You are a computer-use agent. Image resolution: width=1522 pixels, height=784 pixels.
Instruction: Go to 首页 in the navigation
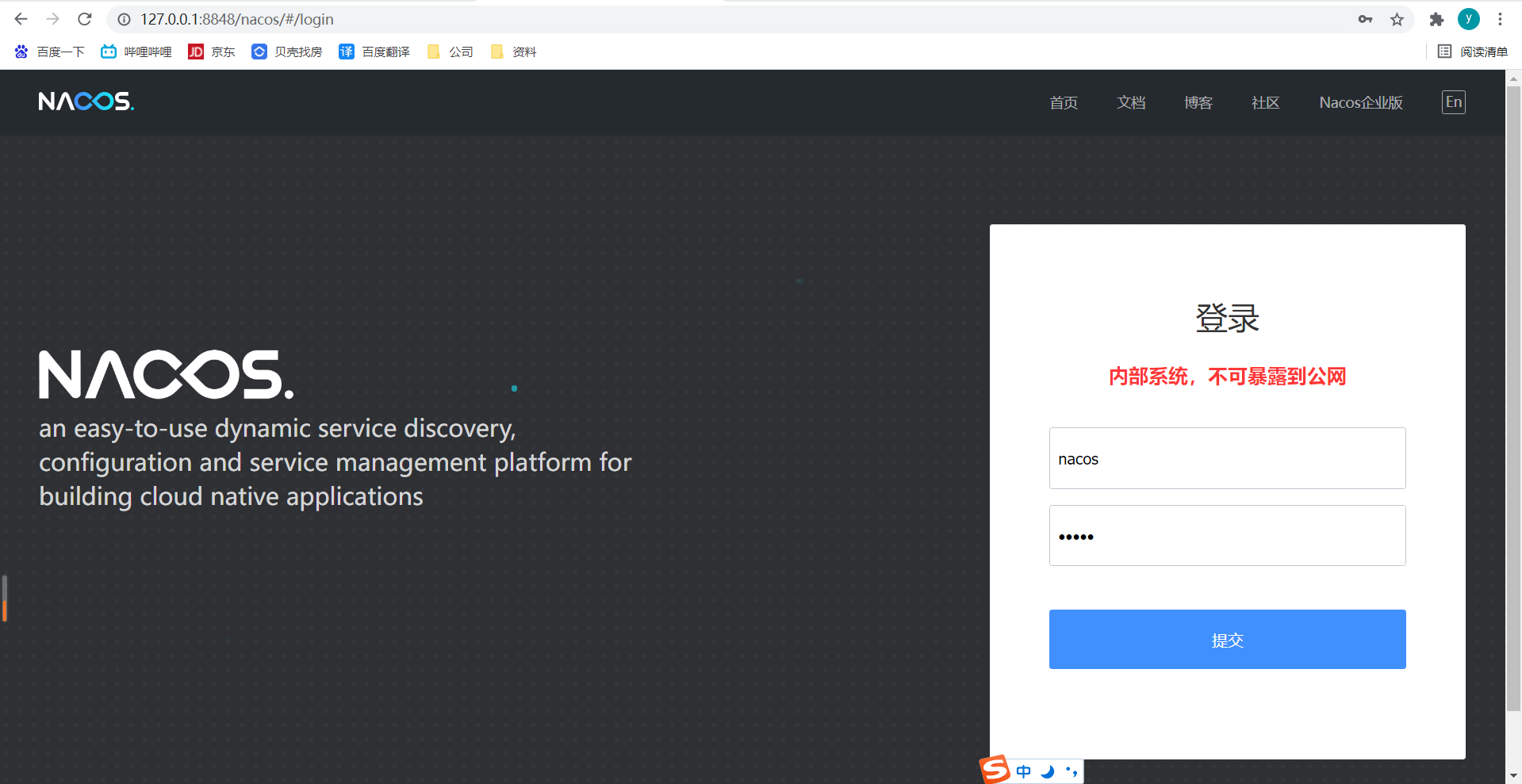[1064, 102]
